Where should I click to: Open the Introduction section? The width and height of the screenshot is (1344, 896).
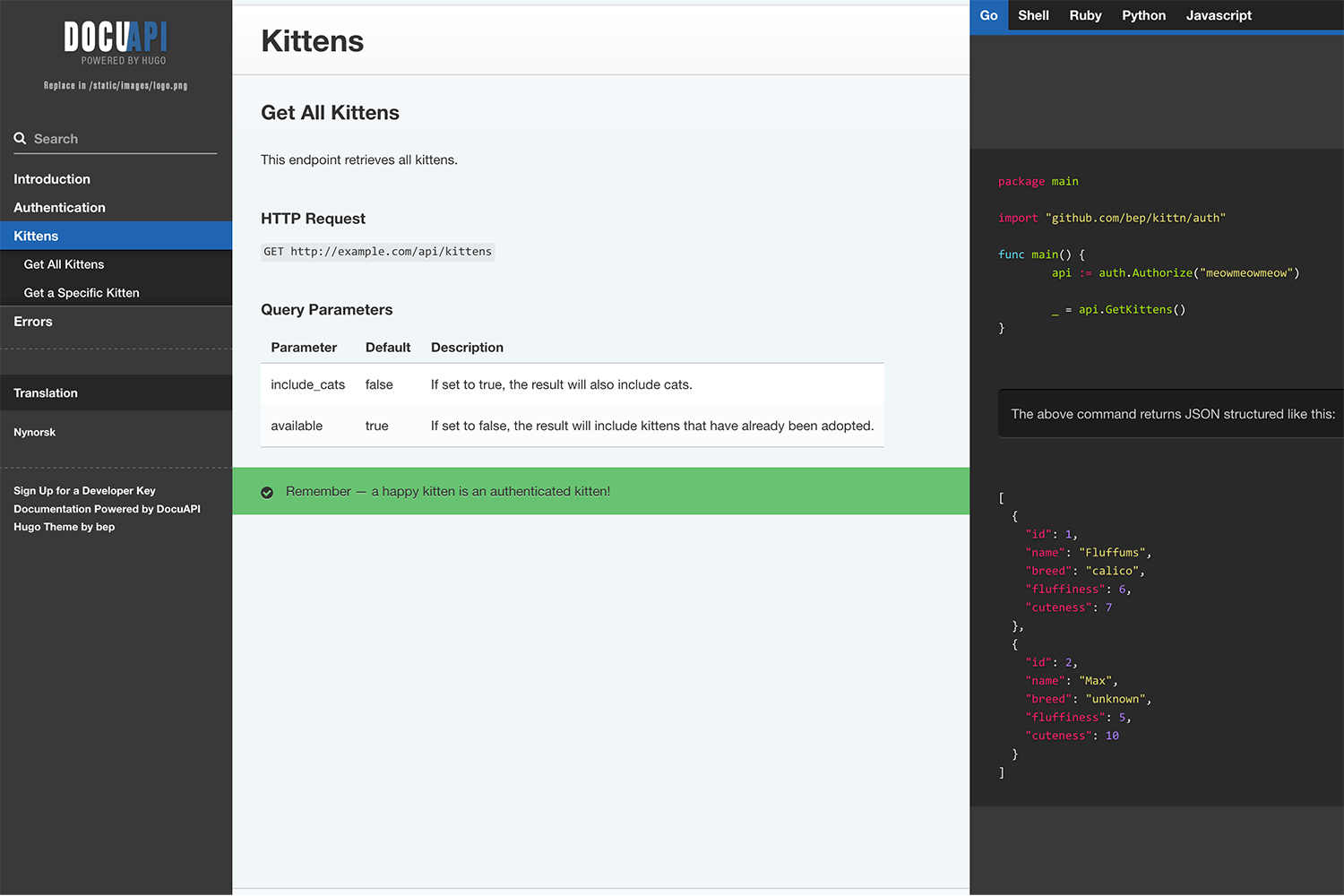coord(52,179)
